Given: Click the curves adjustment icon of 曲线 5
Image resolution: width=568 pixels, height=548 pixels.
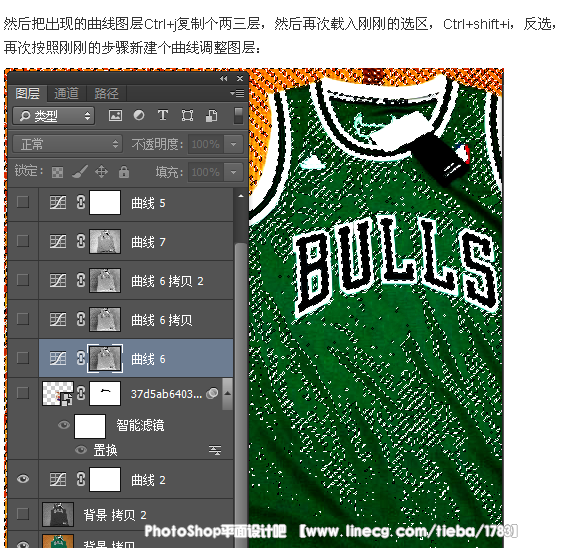Looking at the screenshot, I should pos(58,202).
